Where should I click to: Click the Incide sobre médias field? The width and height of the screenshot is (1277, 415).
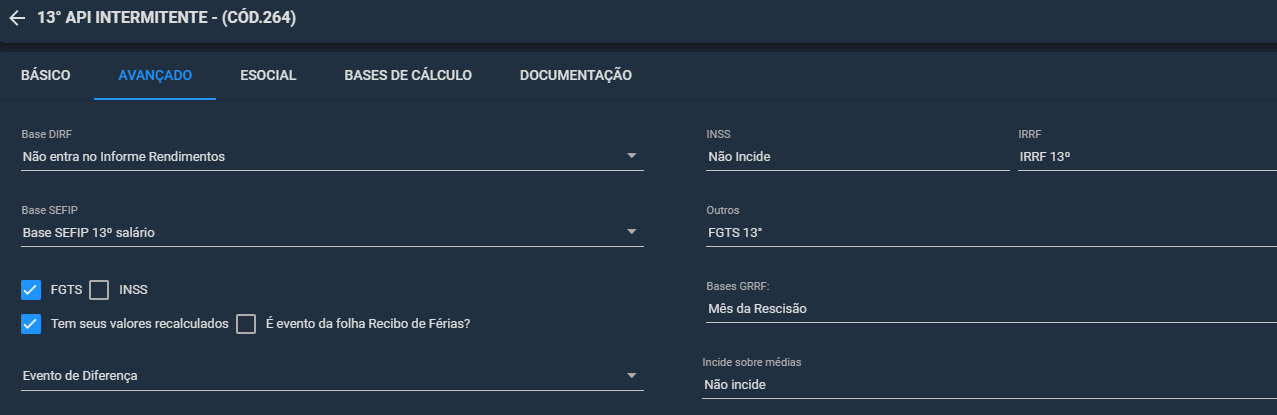[989, 384]
